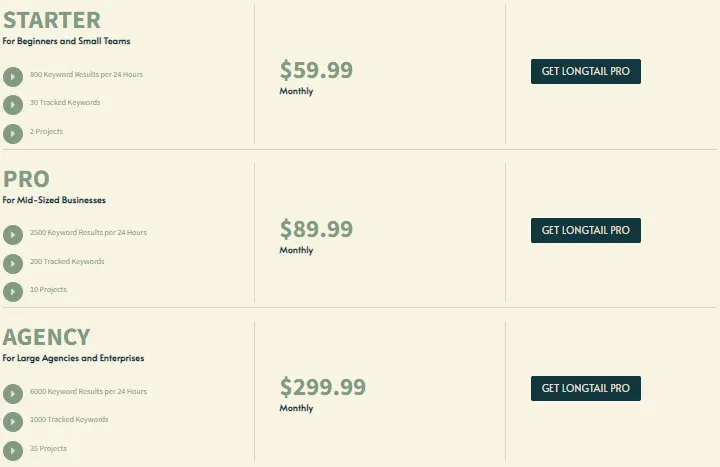Click the play icon next to 35 Projects
The height and width of the screenshot is (467, 720).
point(13,451)
